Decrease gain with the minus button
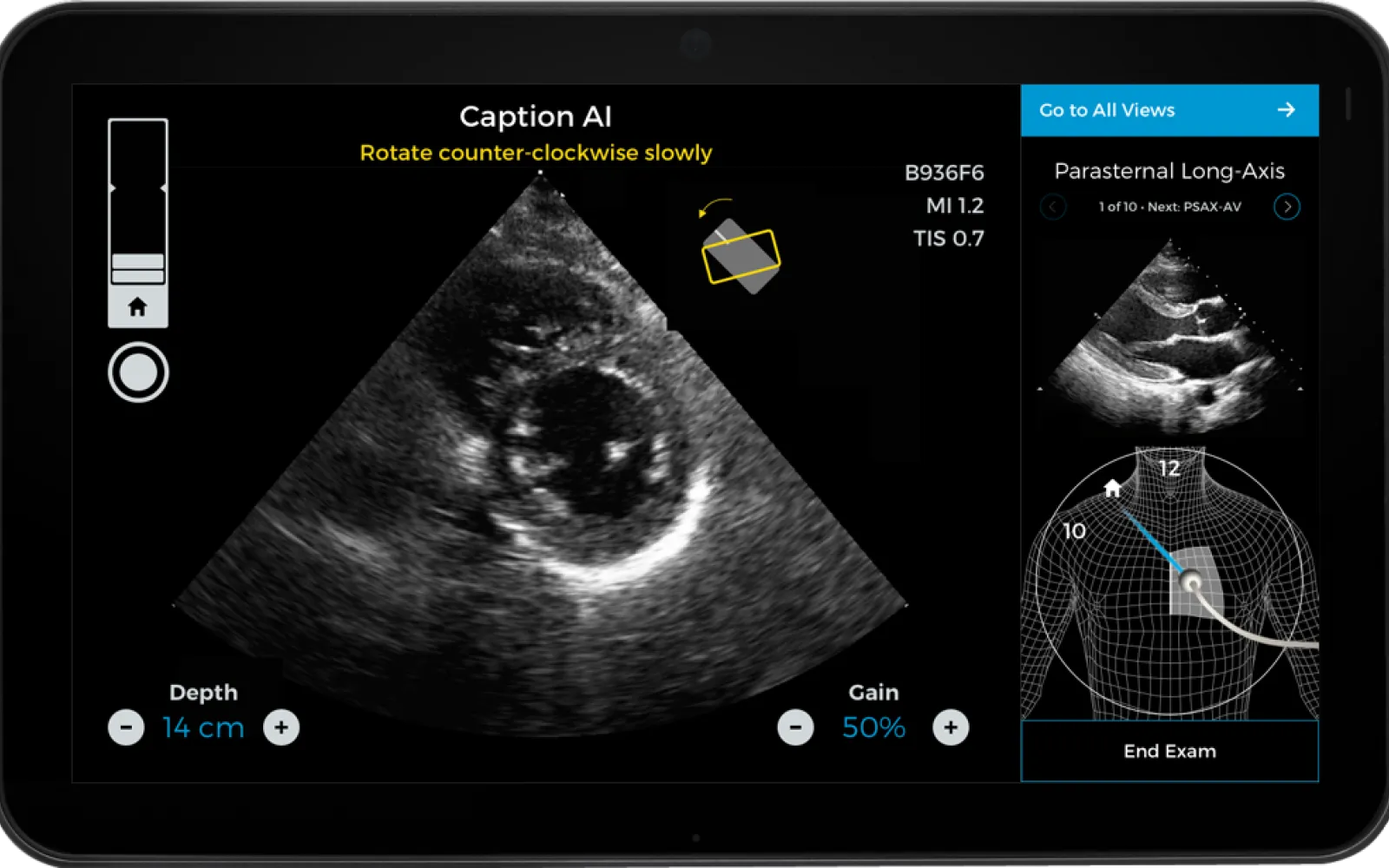 tap(795, 727)
